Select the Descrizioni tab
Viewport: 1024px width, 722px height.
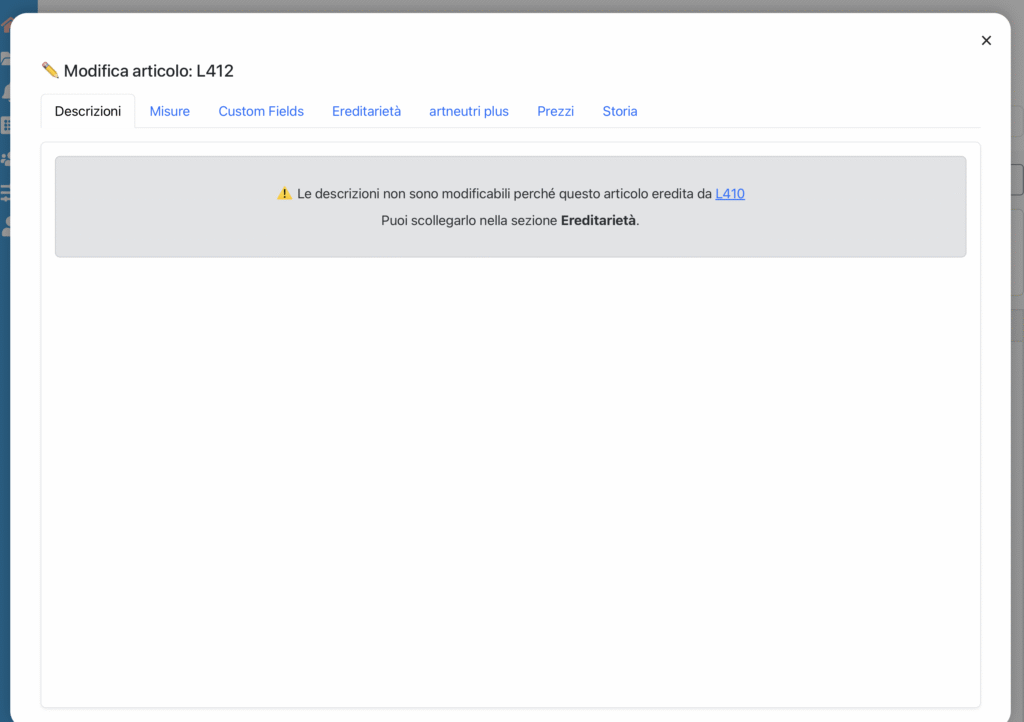88,111
